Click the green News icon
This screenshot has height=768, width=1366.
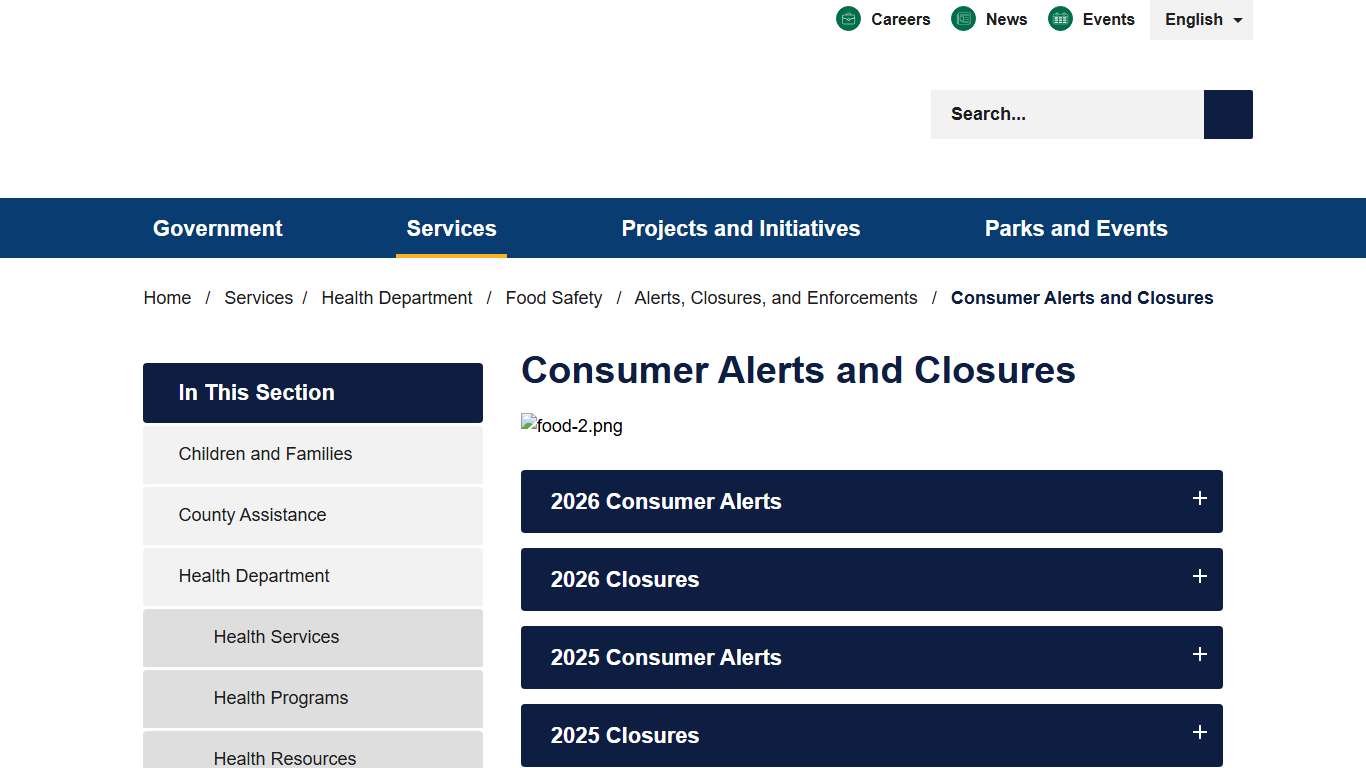[x=963, y=18]
